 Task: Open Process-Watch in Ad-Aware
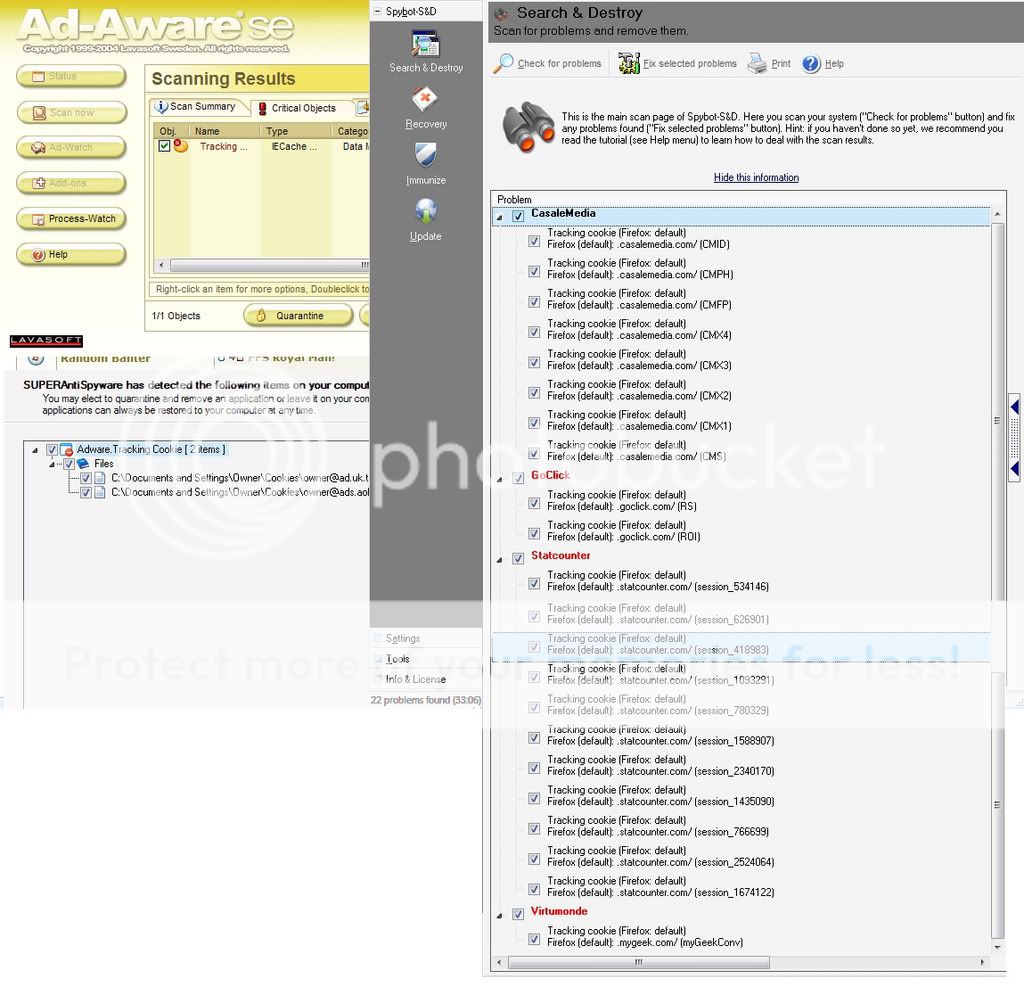pyautogui.click(x=71, y=219)
